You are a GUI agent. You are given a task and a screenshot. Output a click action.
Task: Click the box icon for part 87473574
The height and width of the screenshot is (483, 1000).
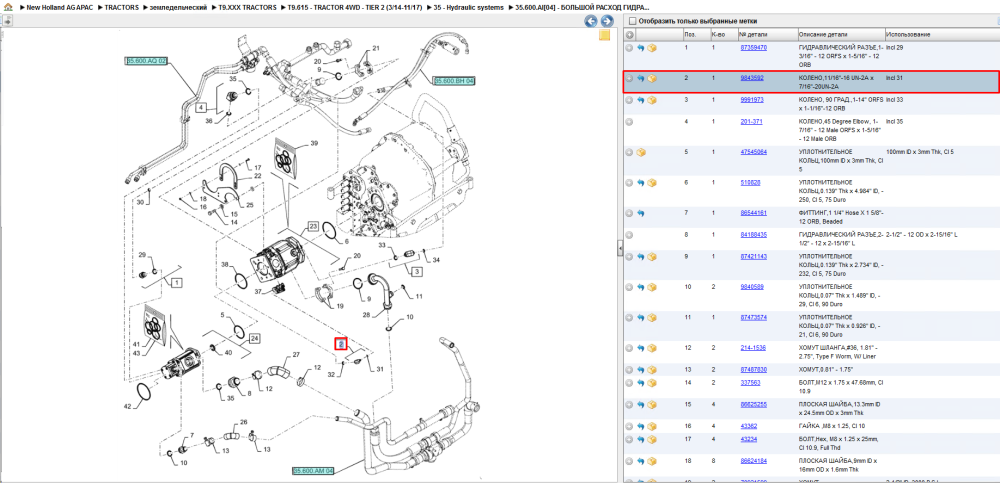pos(652,318)
